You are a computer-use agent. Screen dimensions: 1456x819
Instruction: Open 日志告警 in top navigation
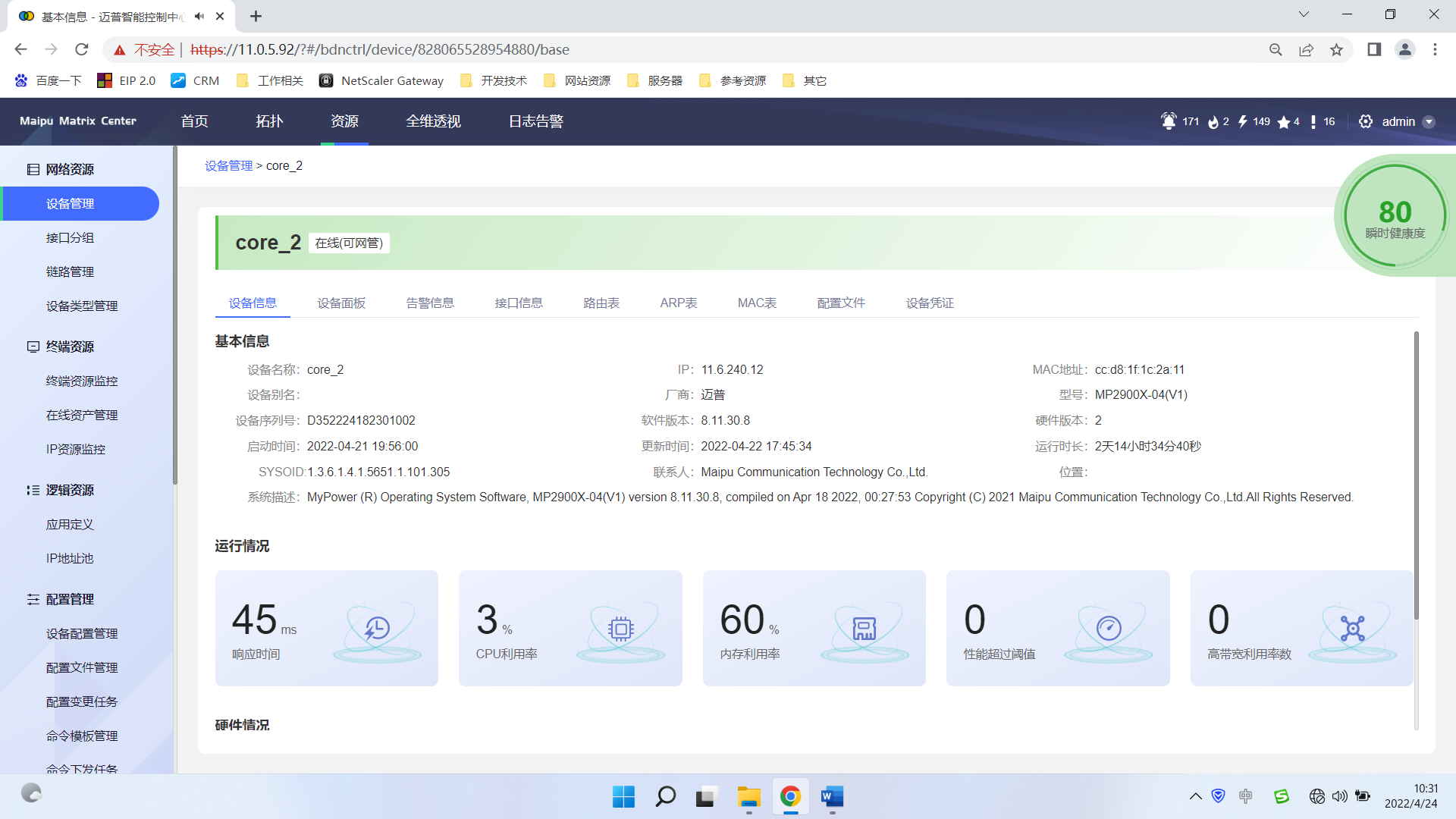click(535, 121)
